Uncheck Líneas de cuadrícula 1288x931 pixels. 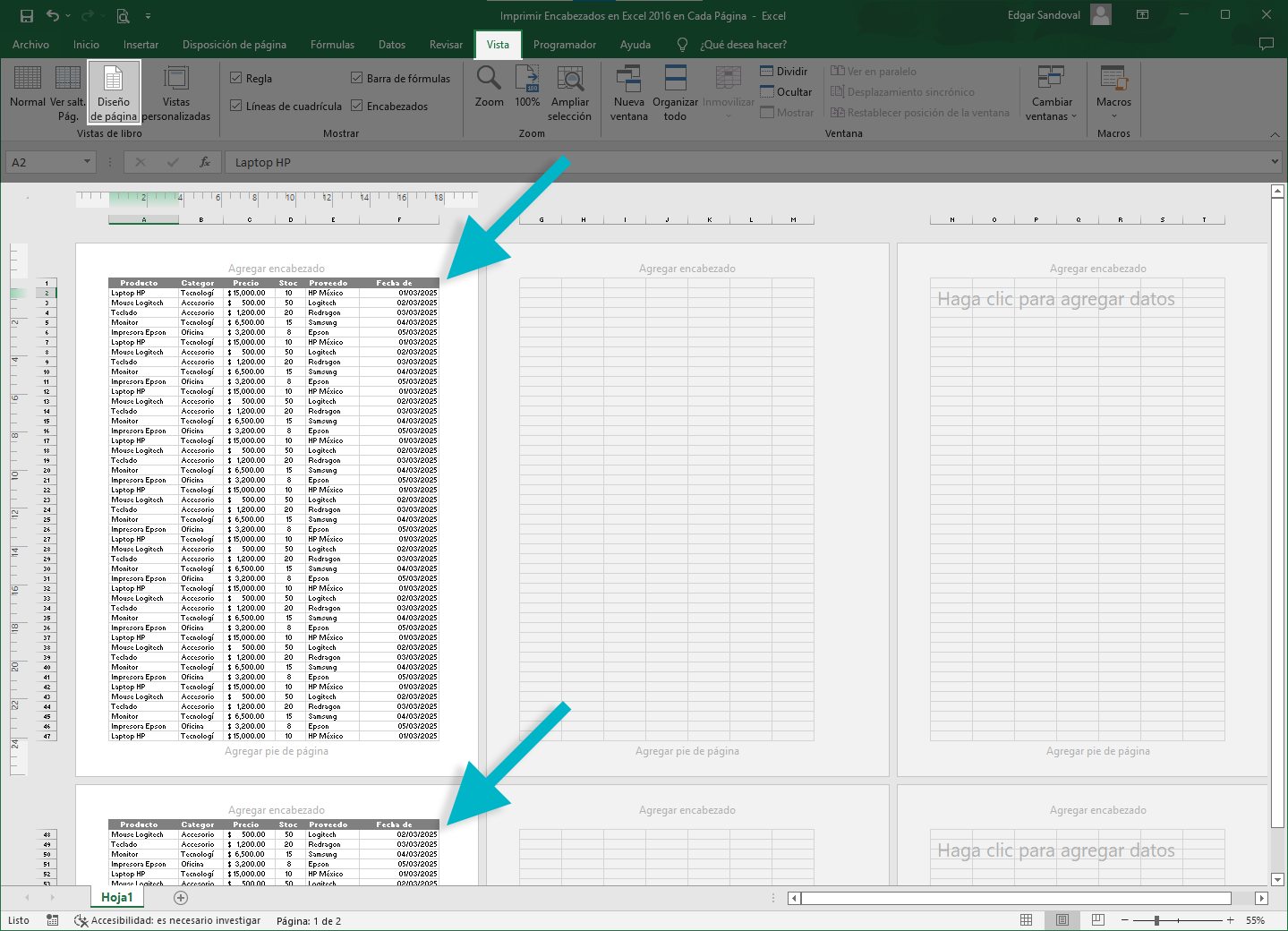236,106
